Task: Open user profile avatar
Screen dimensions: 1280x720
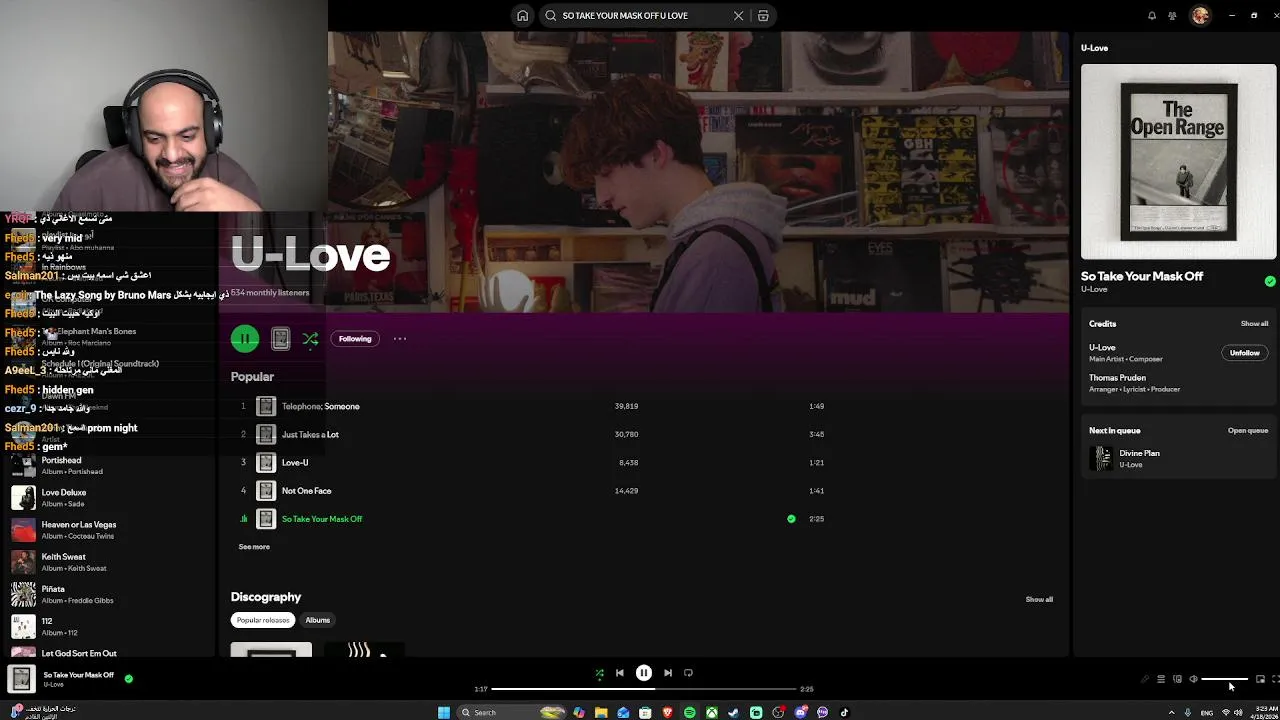Action: pyautogui.click(x=1200, y=15)
